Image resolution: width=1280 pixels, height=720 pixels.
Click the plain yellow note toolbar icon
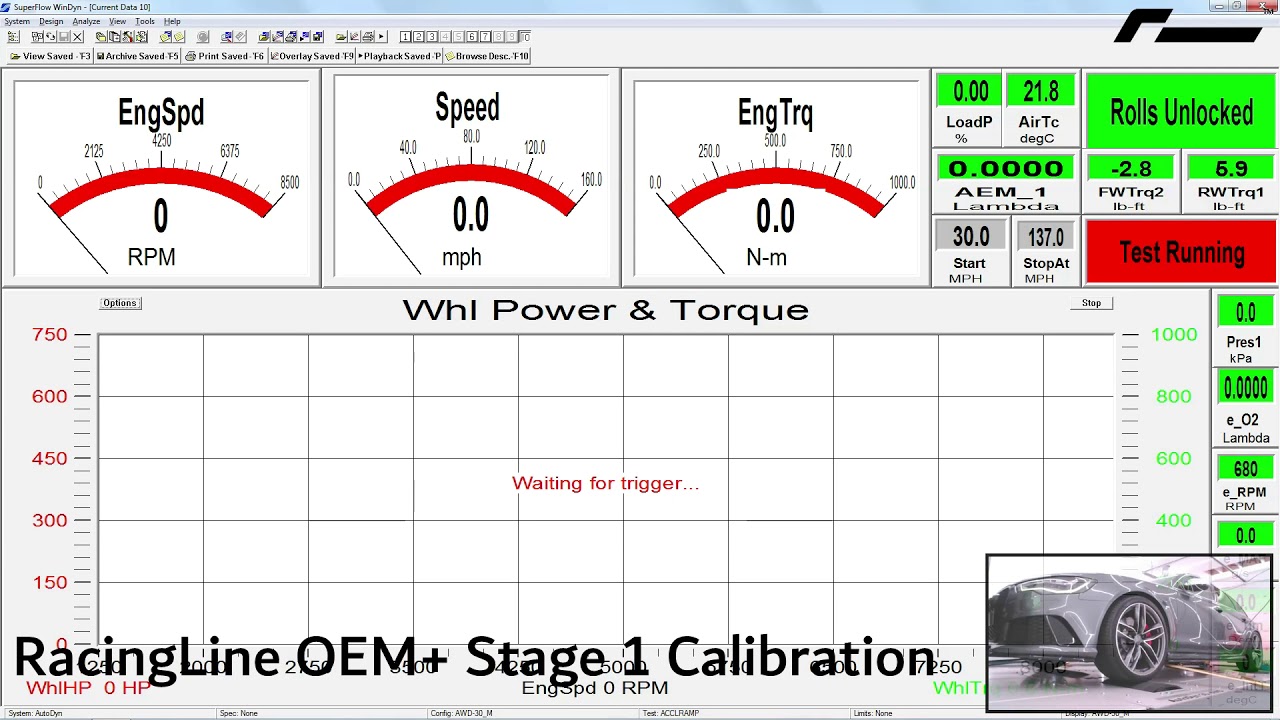click(x=179, y=37)
